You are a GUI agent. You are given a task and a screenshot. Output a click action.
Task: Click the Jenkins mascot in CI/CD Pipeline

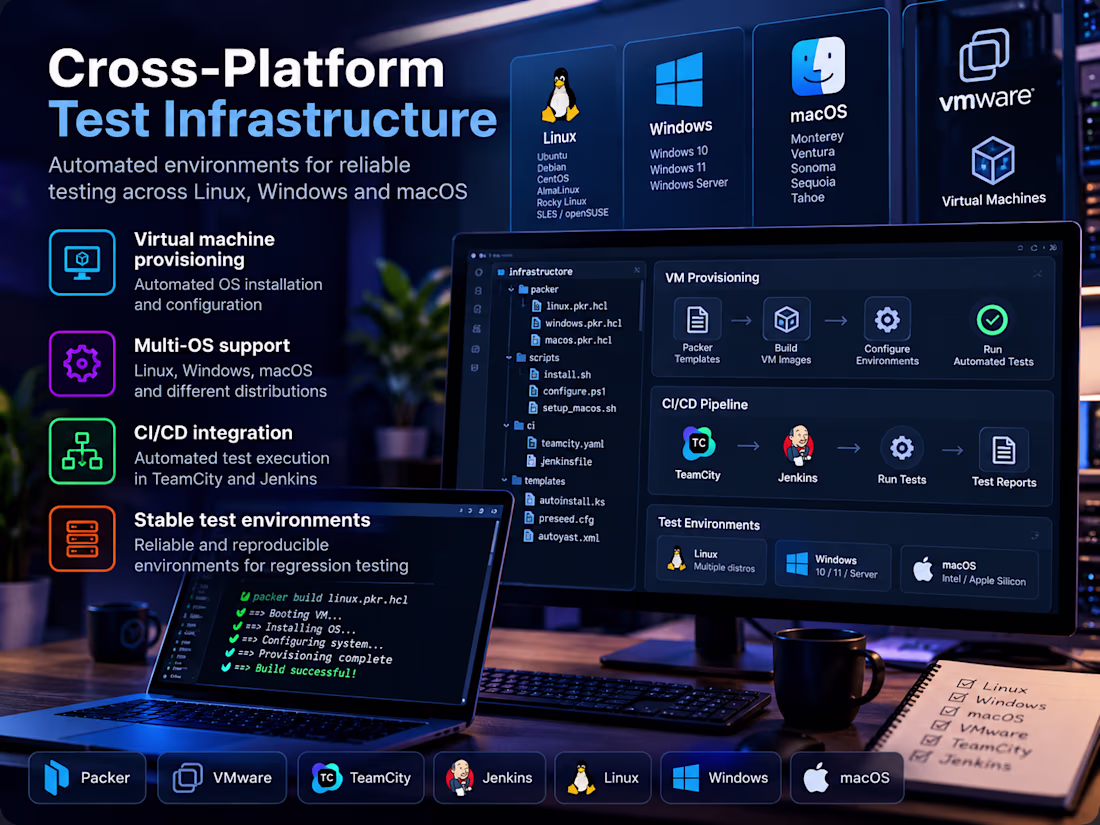click(798, 445)
